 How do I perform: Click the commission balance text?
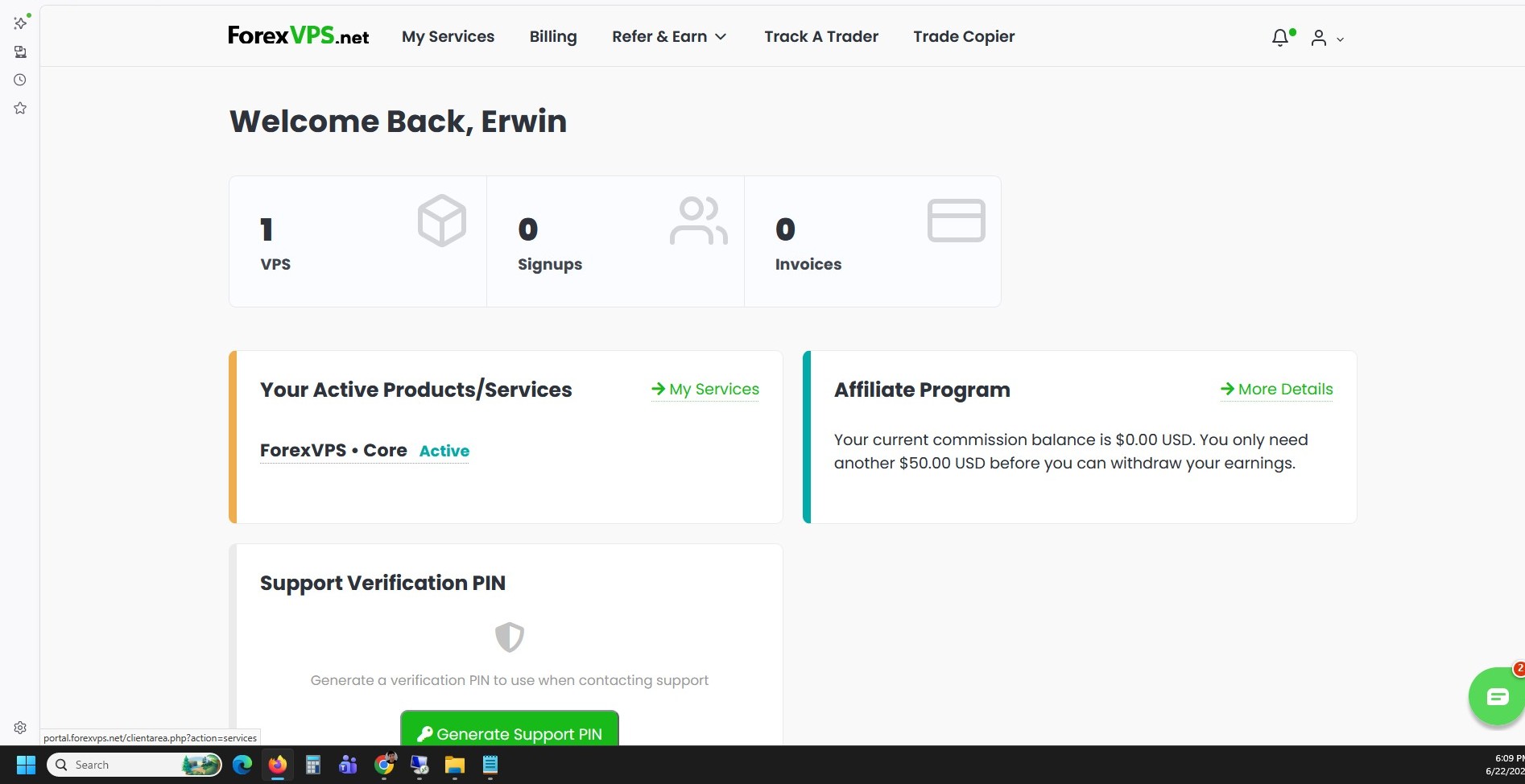(x=1071, y=452)
